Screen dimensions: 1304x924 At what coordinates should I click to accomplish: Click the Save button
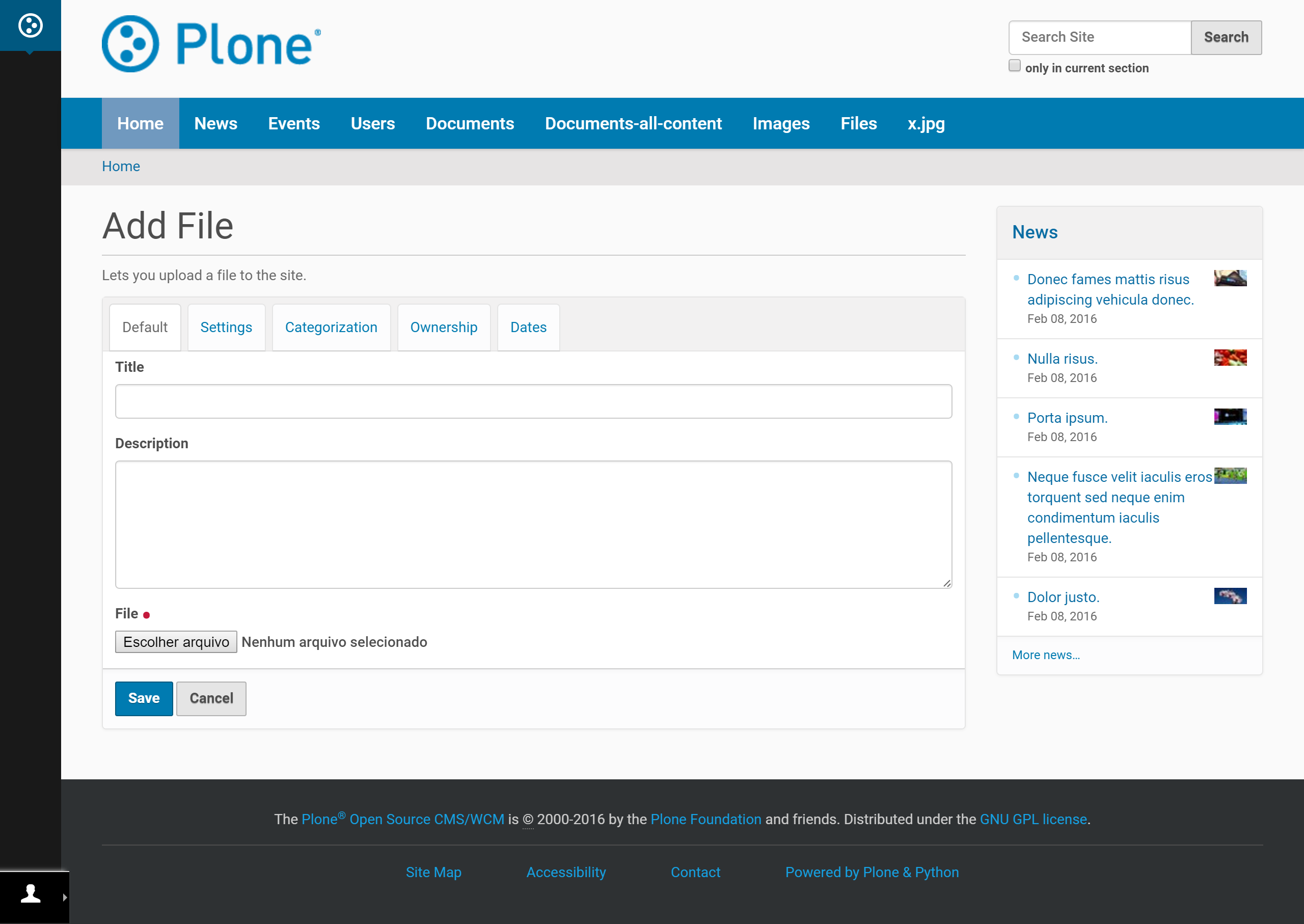tap(144, 699)
